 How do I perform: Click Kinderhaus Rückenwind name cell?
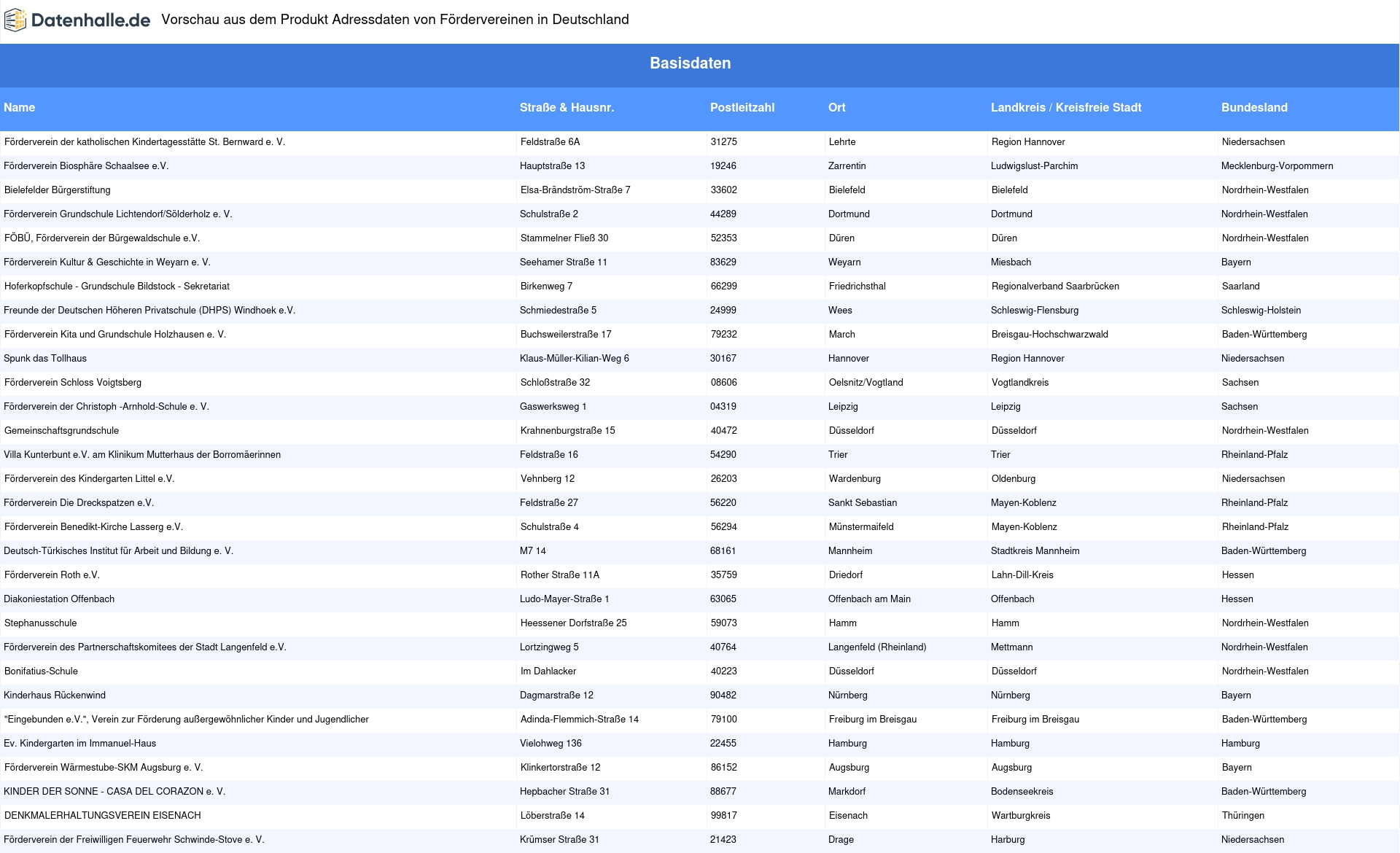click(x=55, y=696)
